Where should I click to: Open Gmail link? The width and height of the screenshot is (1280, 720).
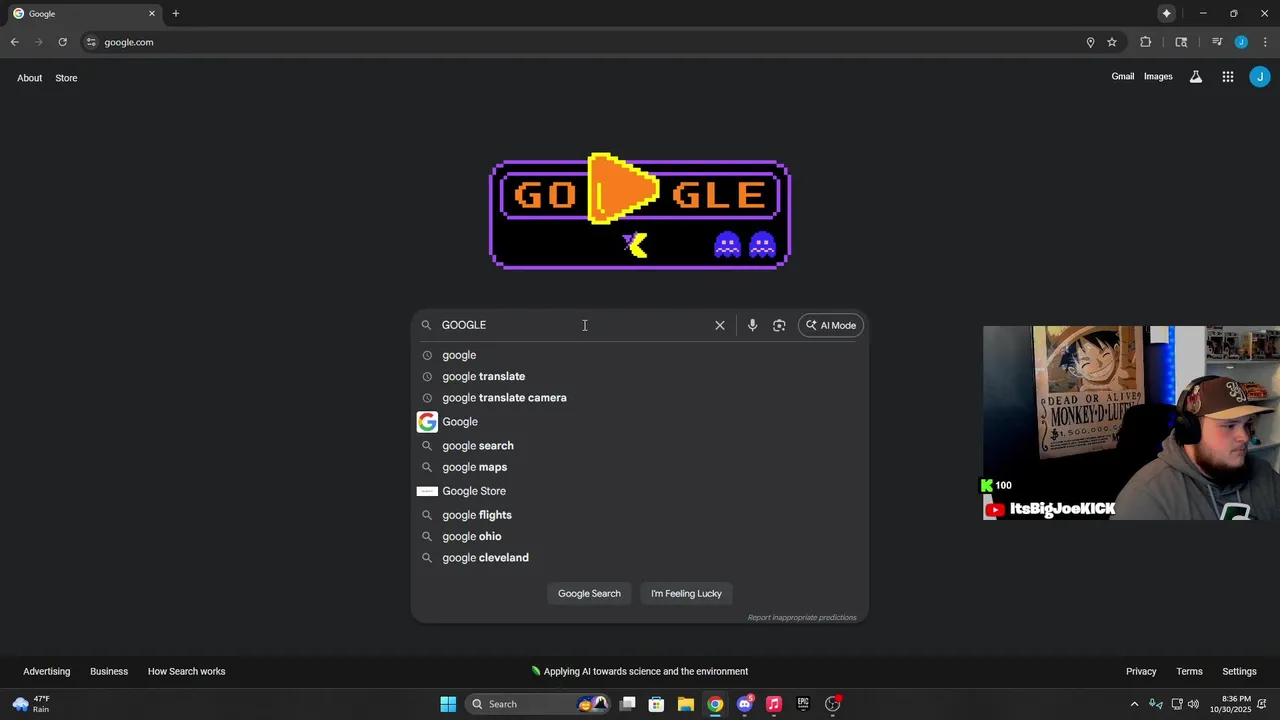point(1123,77)
